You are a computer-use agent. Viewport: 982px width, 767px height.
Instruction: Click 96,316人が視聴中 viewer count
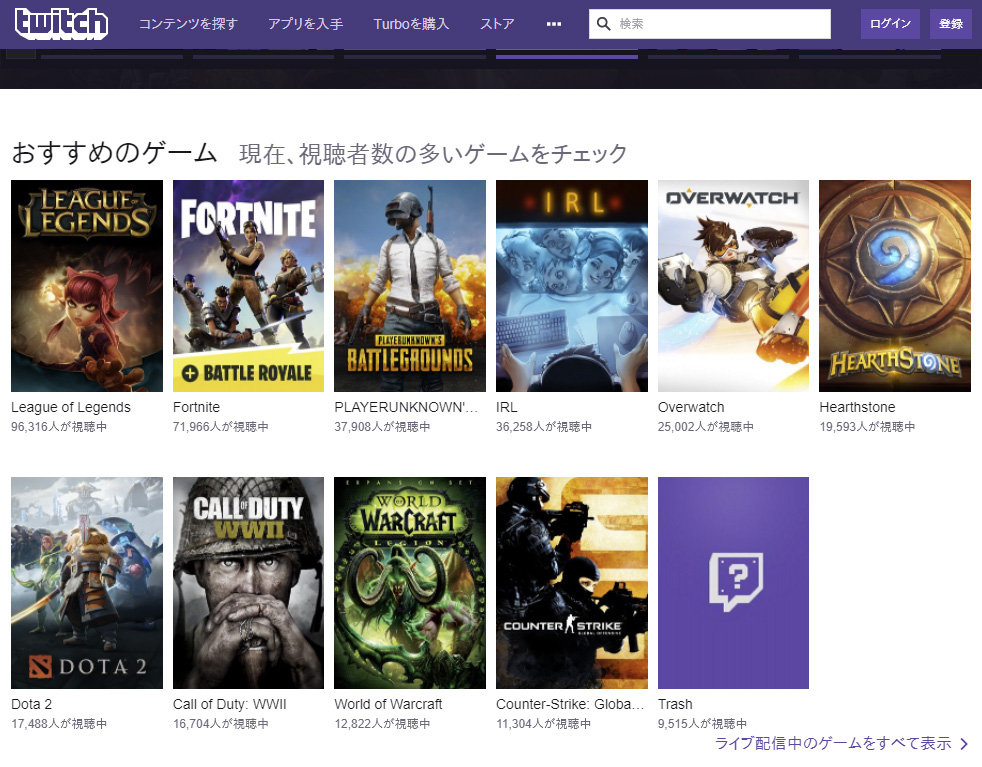pyautogui.click(x=59, y=426)
